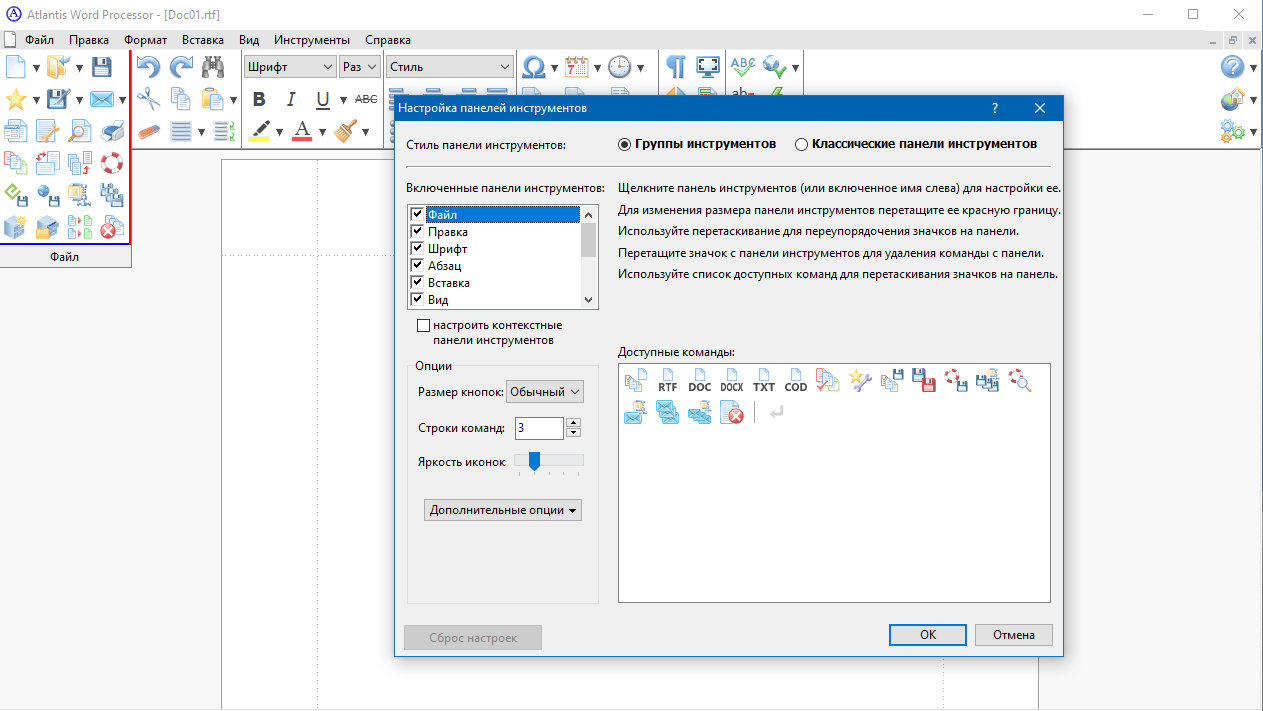This screenshot has width=1263, height=711.
Task: Select the scissors Cut icon
Action: 148,99
